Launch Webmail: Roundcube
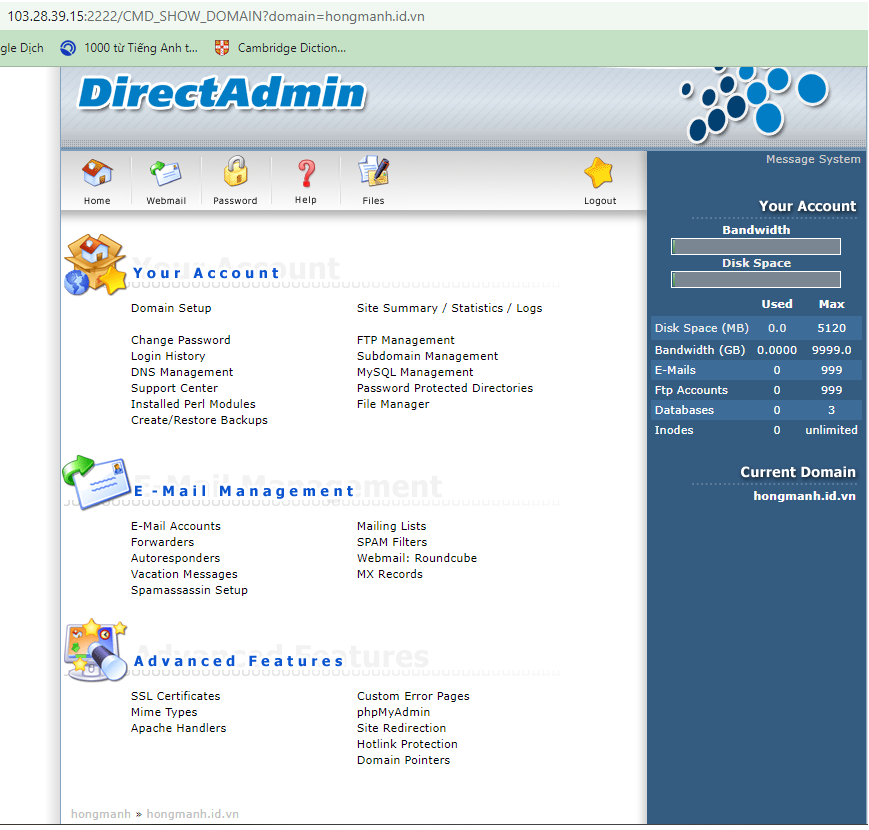Viewport: 869px width, 830px height. [417, 559]
